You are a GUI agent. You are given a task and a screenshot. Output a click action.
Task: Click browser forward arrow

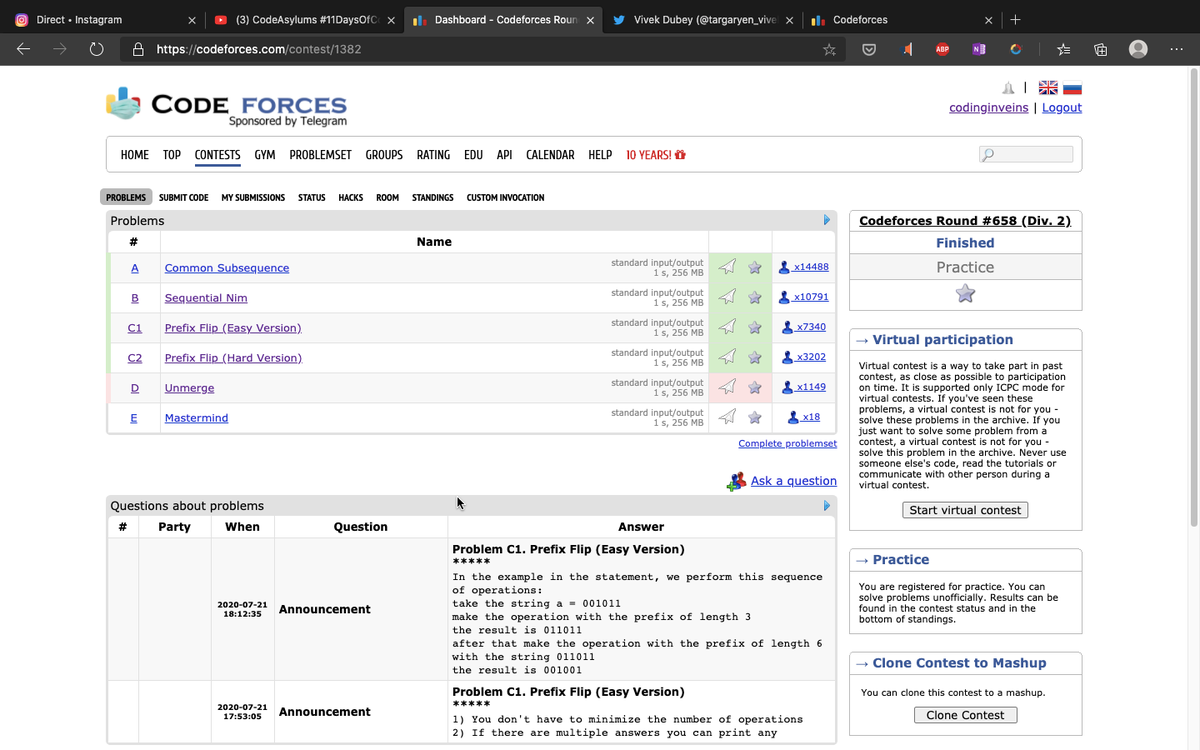tap(60, 48)
